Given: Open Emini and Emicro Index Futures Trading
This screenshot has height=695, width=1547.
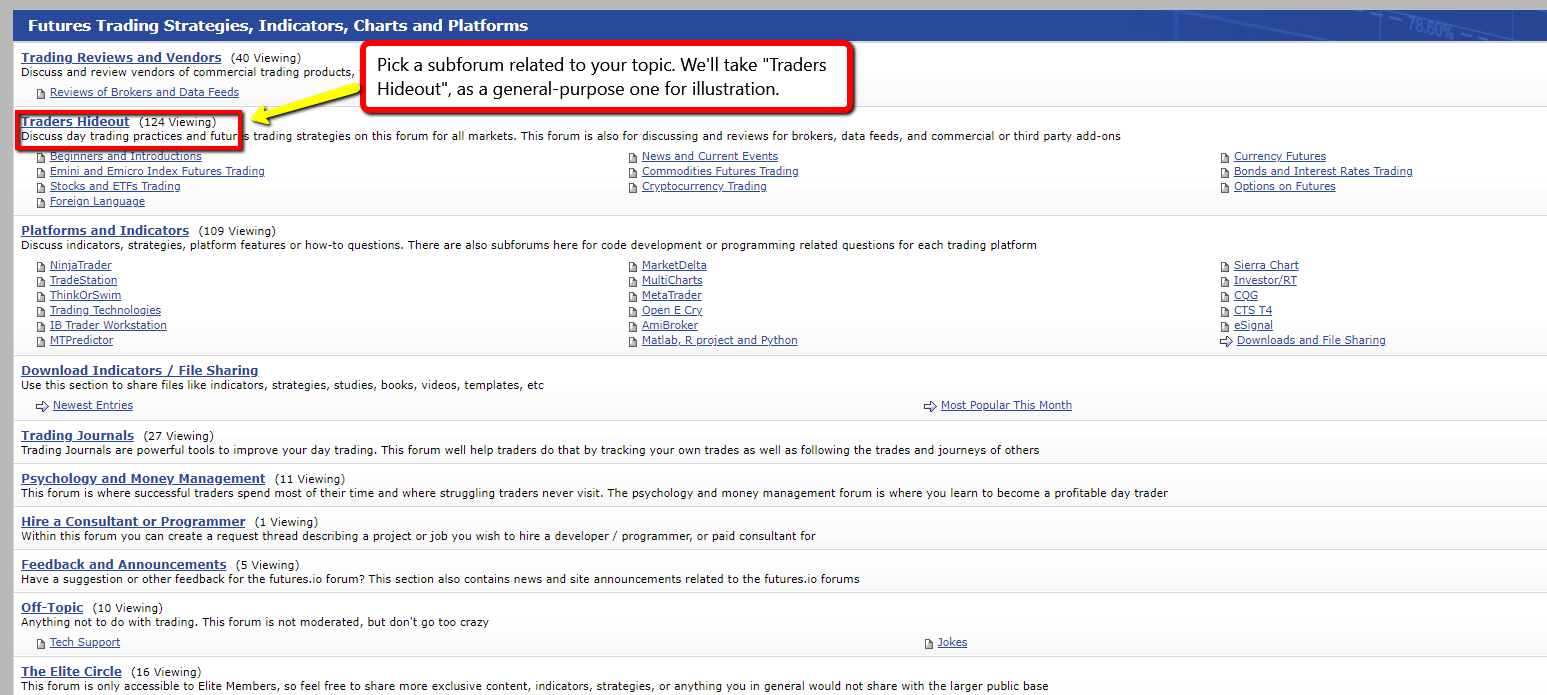Looking at the screenshot, I should [x=157, y=171].
